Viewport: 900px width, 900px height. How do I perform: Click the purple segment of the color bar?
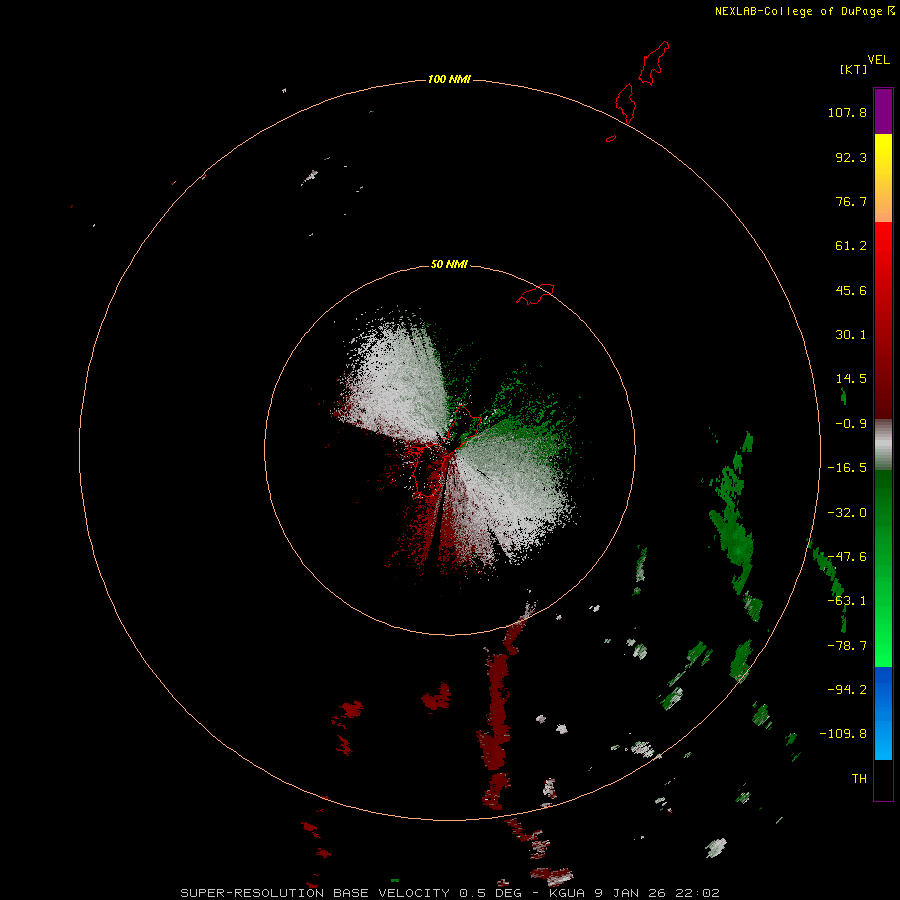coord(883,111)
